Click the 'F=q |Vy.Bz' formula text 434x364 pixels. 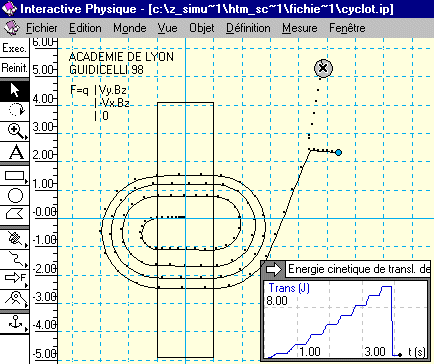click(x=98, y=90)
